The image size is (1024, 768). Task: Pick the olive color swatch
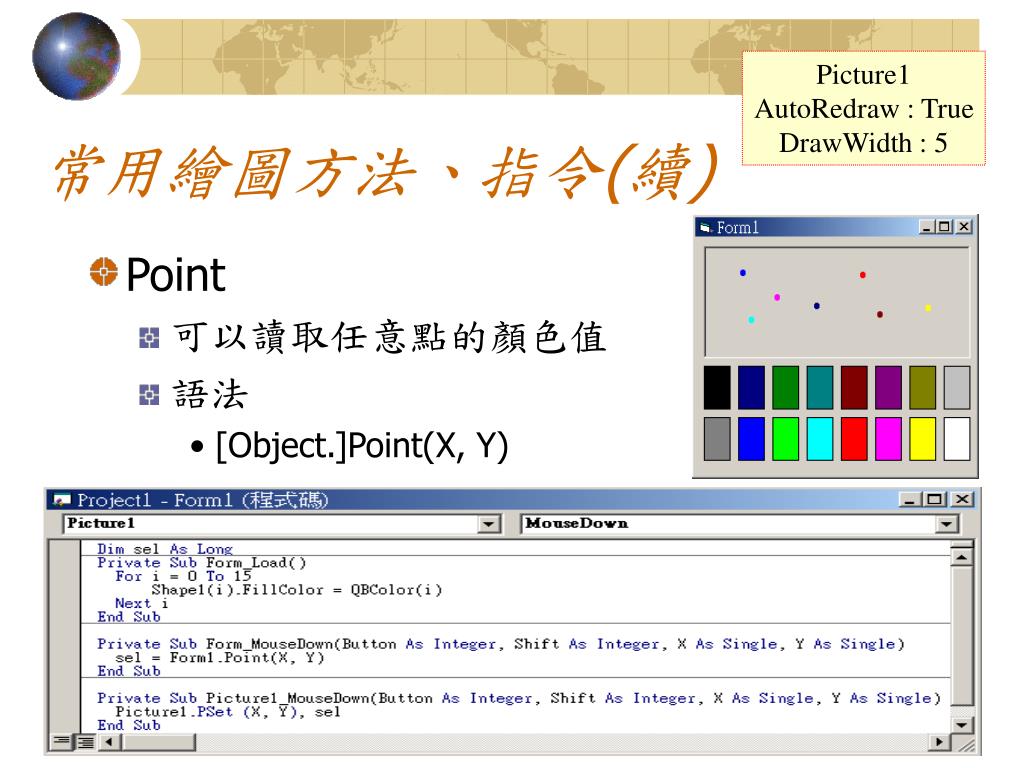[x=923, y=388]
